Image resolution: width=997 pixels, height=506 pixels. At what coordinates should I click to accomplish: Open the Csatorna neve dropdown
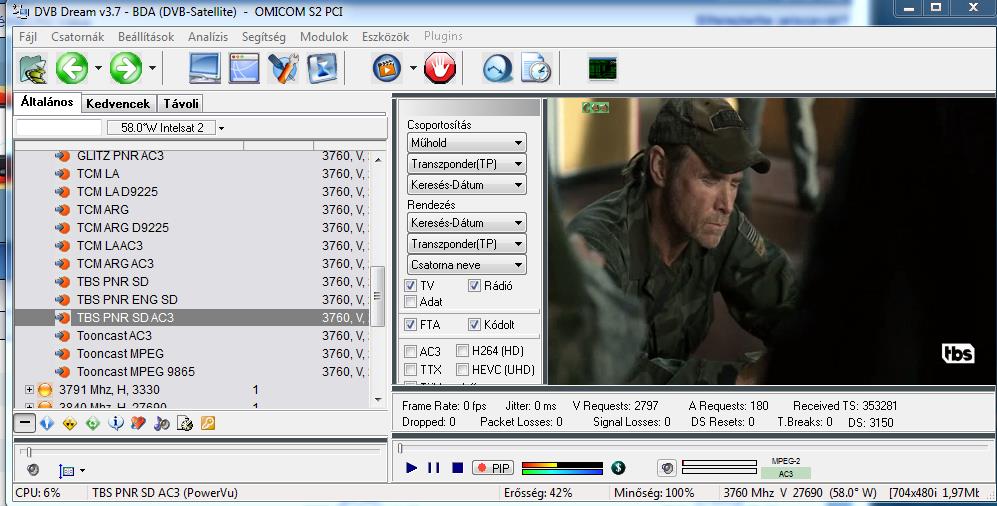[467, 264]
